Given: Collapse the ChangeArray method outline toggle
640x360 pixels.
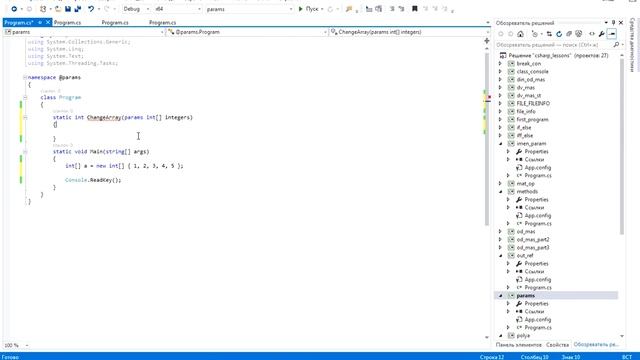Looking at the screenshot, I should (25, 117).
